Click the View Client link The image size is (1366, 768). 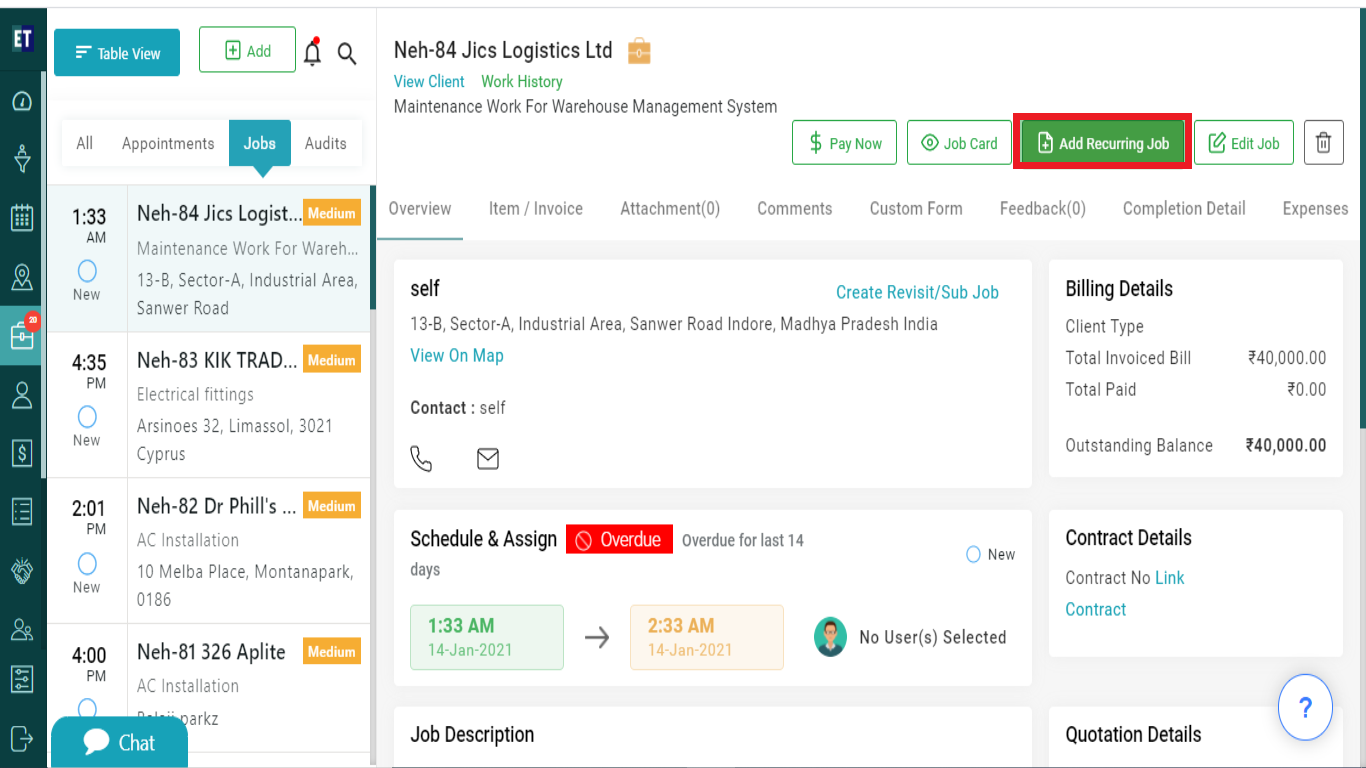pos(429,81)
